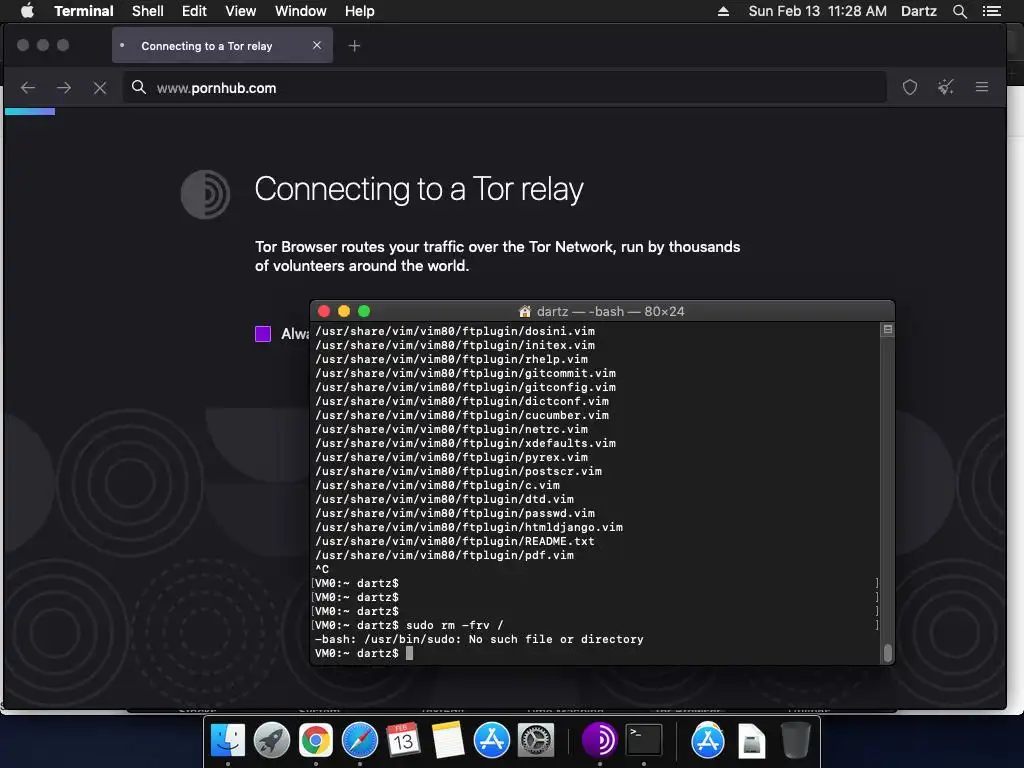Click the dosini.vim path line
The image size is (1024, 768).
(x=455, y=331)
